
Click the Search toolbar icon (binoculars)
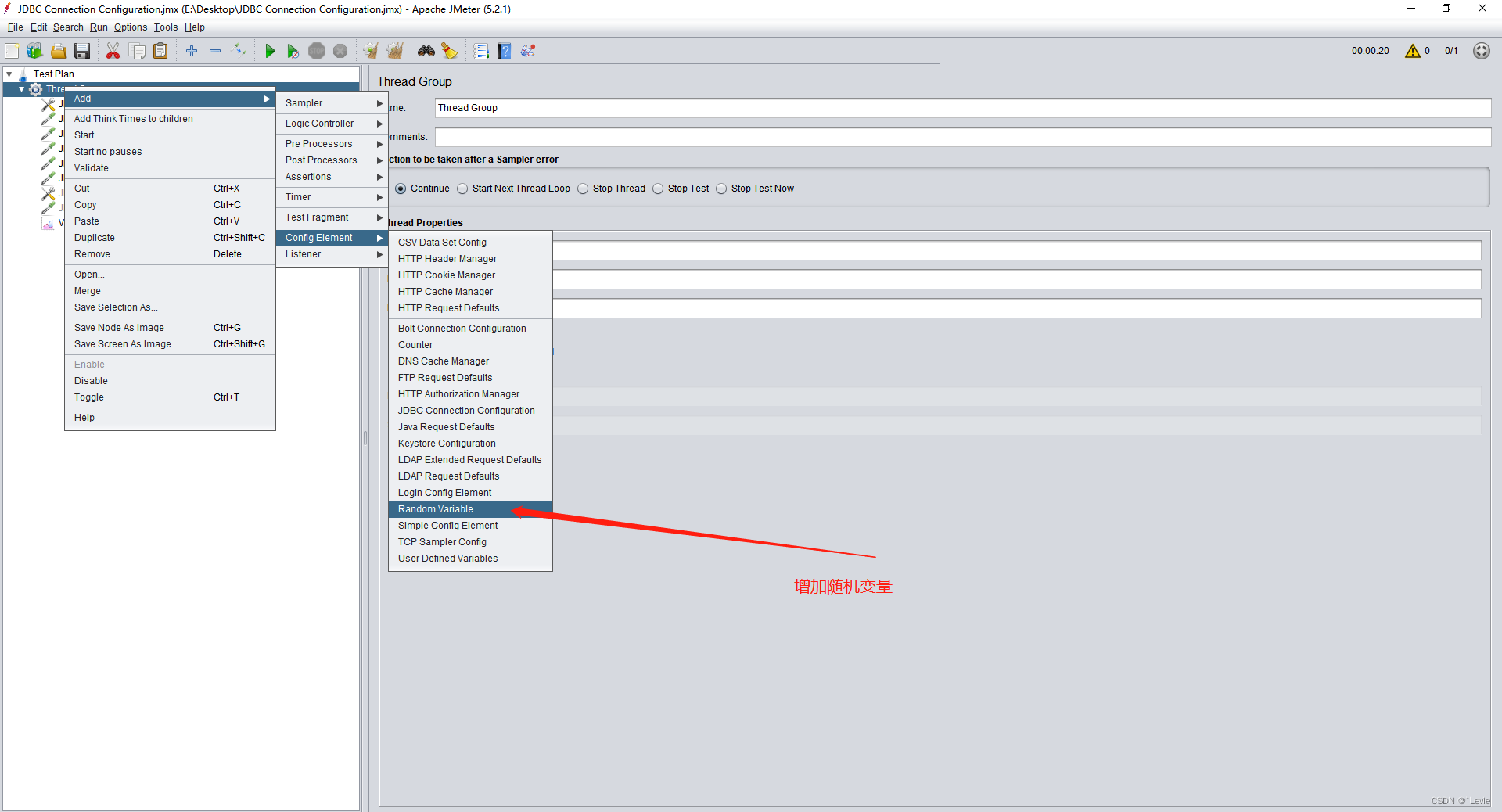pyautogui.click(x=426, y=51)
